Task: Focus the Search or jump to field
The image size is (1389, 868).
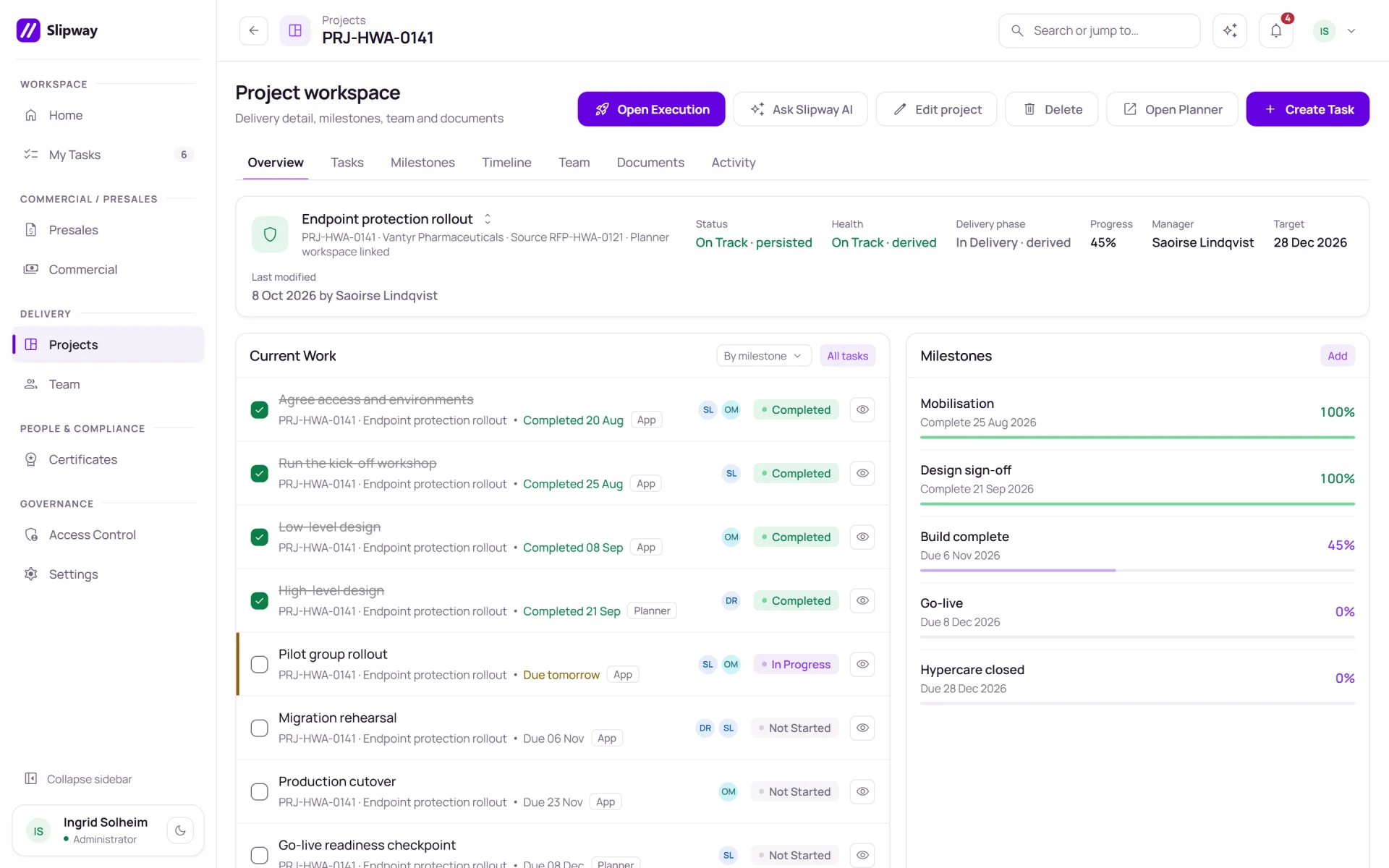Action: pyautogui.click(x=1100, y=30)
